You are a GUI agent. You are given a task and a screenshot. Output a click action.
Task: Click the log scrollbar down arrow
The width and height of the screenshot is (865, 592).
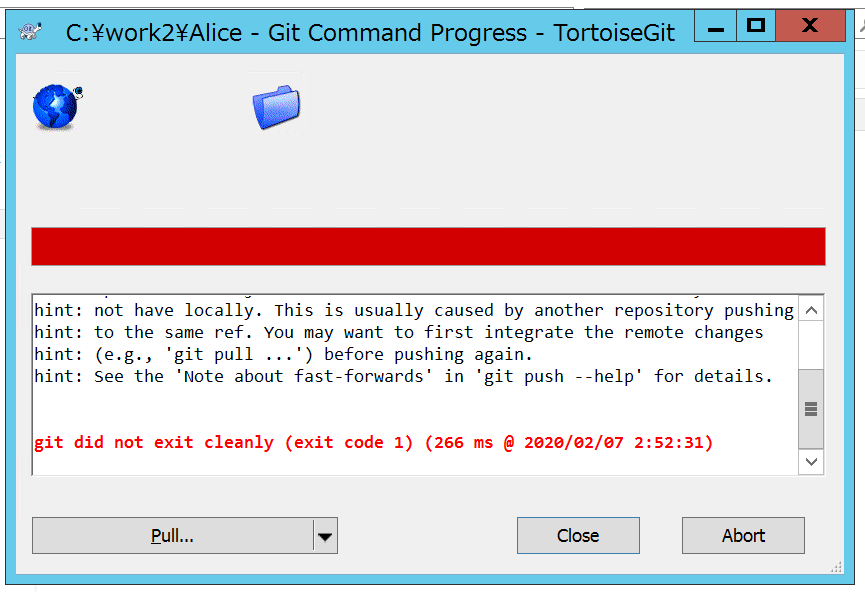pos(811,461)
